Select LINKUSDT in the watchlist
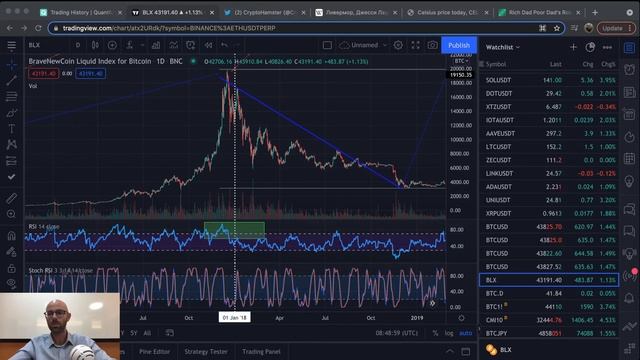 click(549, 173)
